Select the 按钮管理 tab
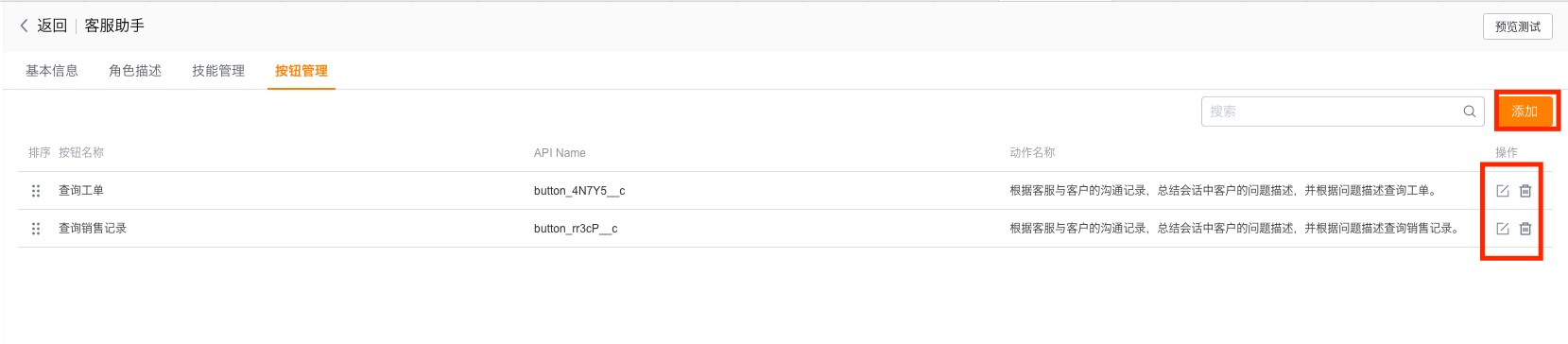The width and height of the screenshot is (1568, 344). (302, 71)
